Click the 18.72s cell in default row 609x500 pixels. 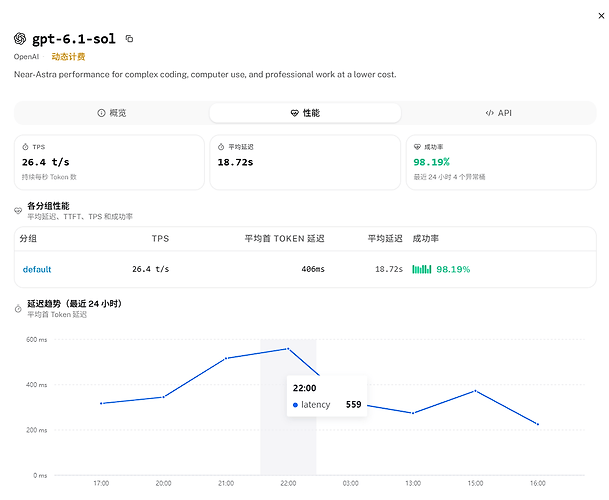point(389,269)
